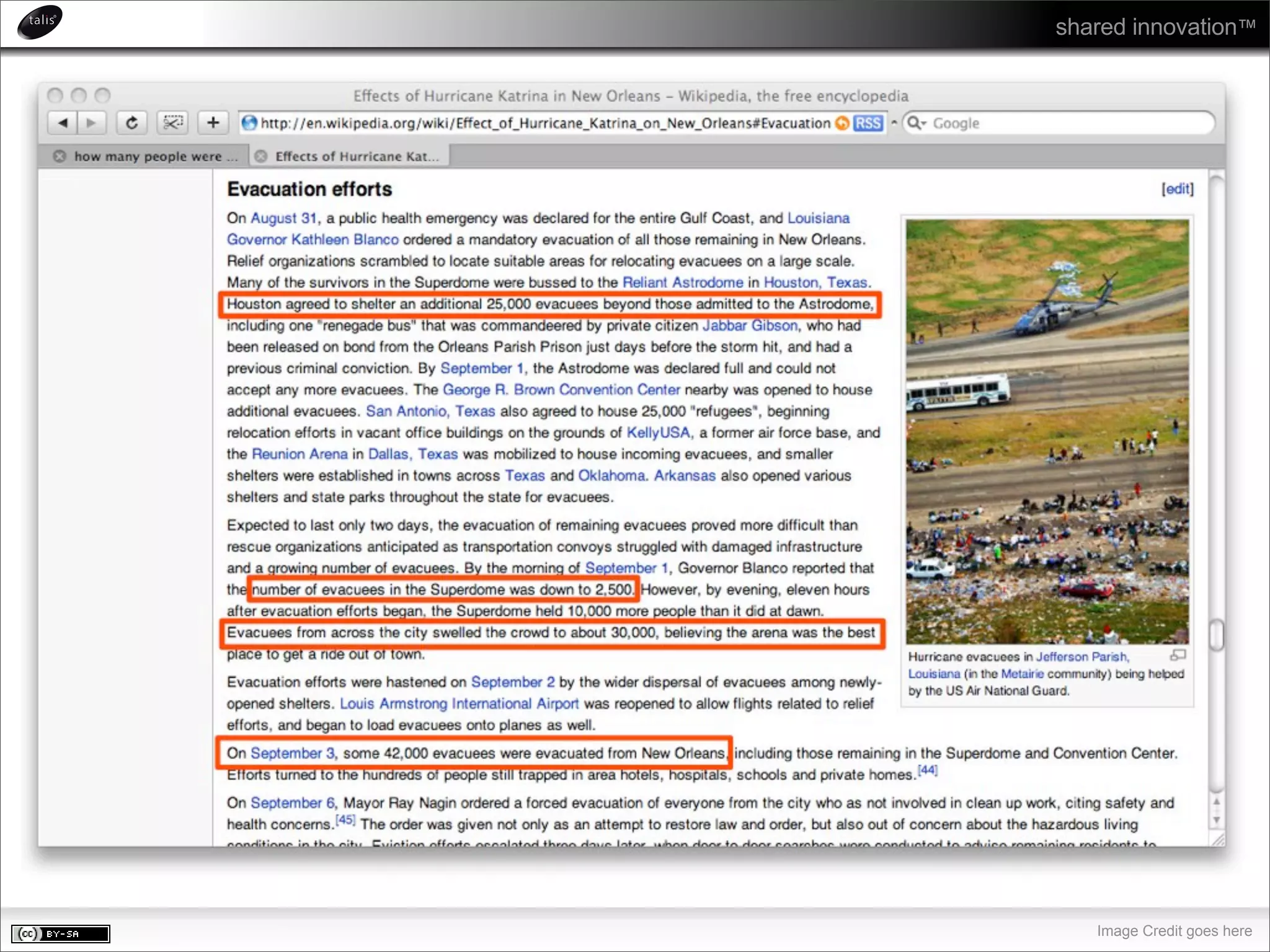Click the RSS feed badge in address bar
Viewport: 1270px width, 952px height.
click(868, 123)
